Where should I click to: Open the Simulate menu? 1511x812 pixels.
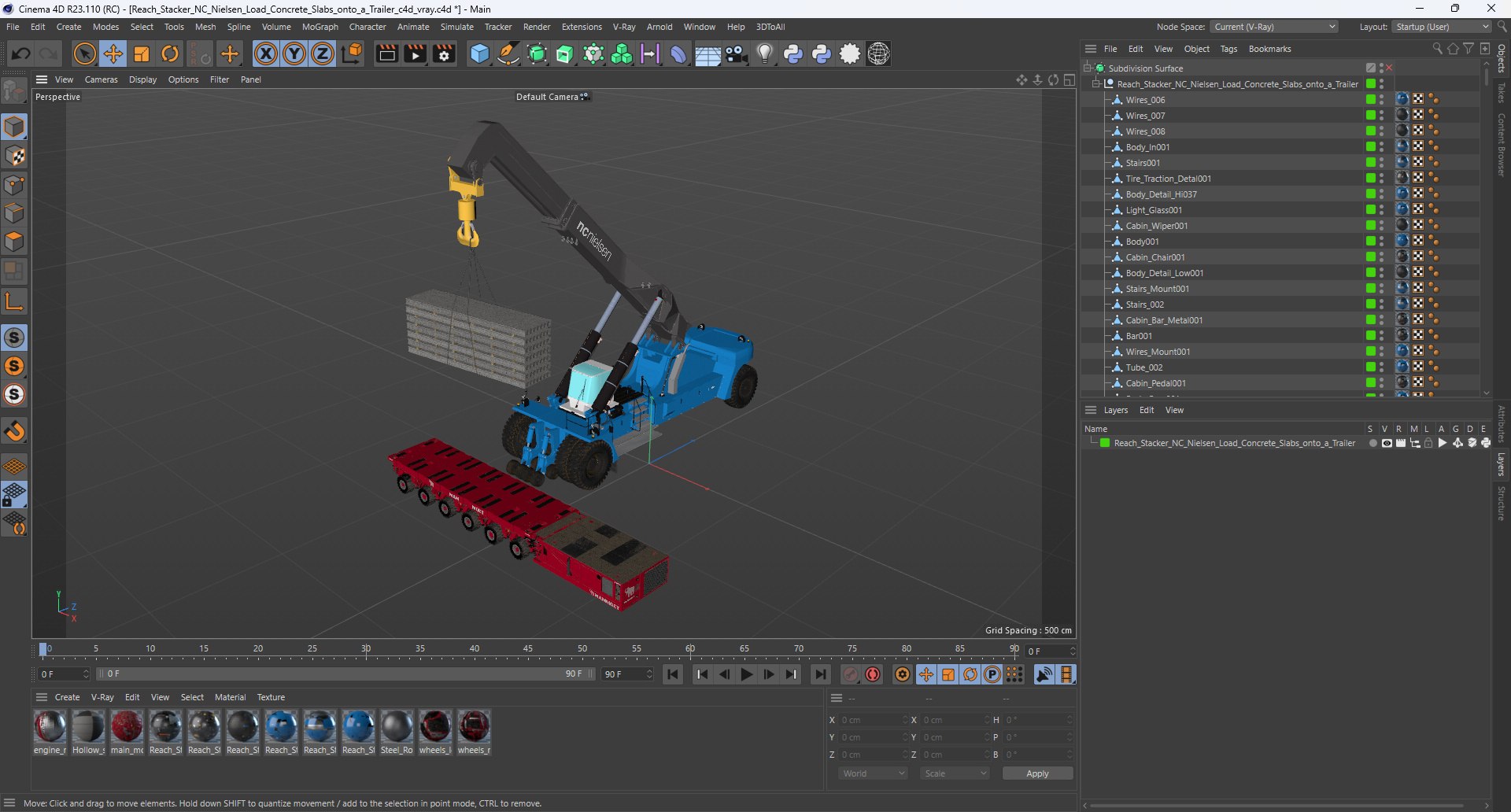coord(456,27)
